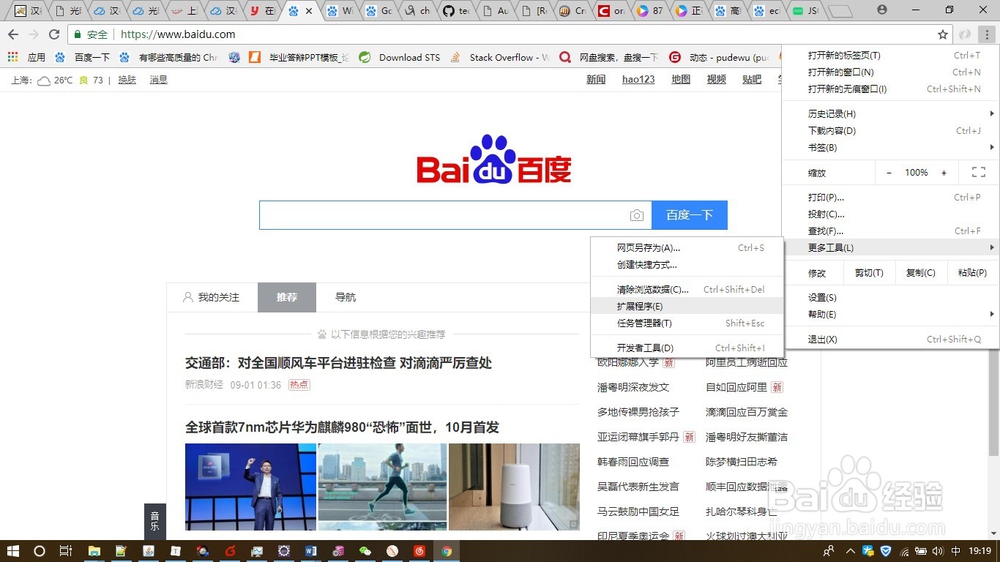The width and height of the screenshot is (1000, 562).
Task: Close the active Baidu tab
Action: coord(309,11)
